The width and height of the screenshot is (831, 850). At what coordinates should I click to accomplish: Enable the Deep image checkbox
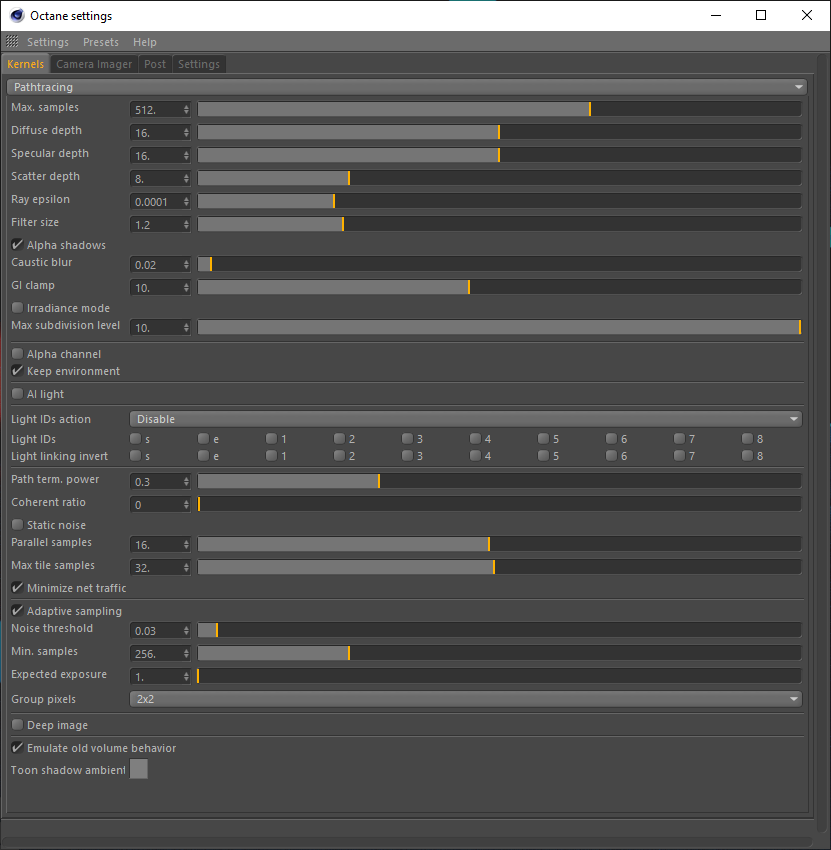coord(17,725)
